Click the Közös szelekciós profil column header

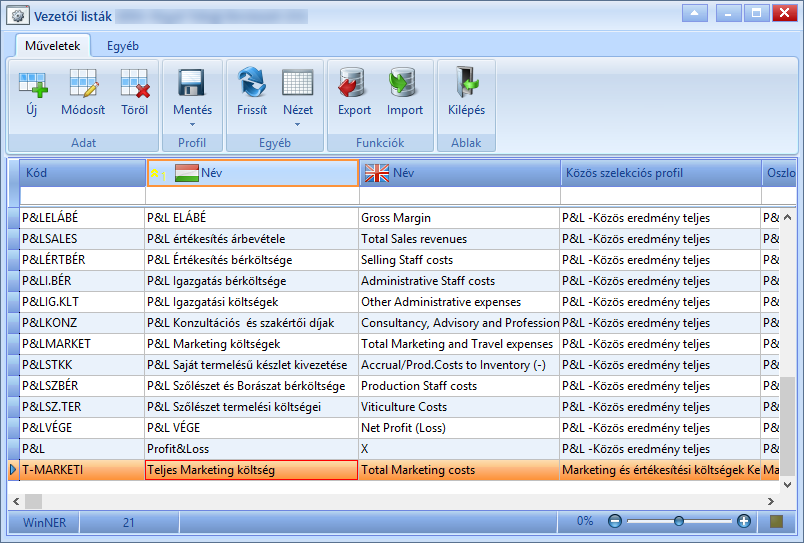tap(660, 173)
